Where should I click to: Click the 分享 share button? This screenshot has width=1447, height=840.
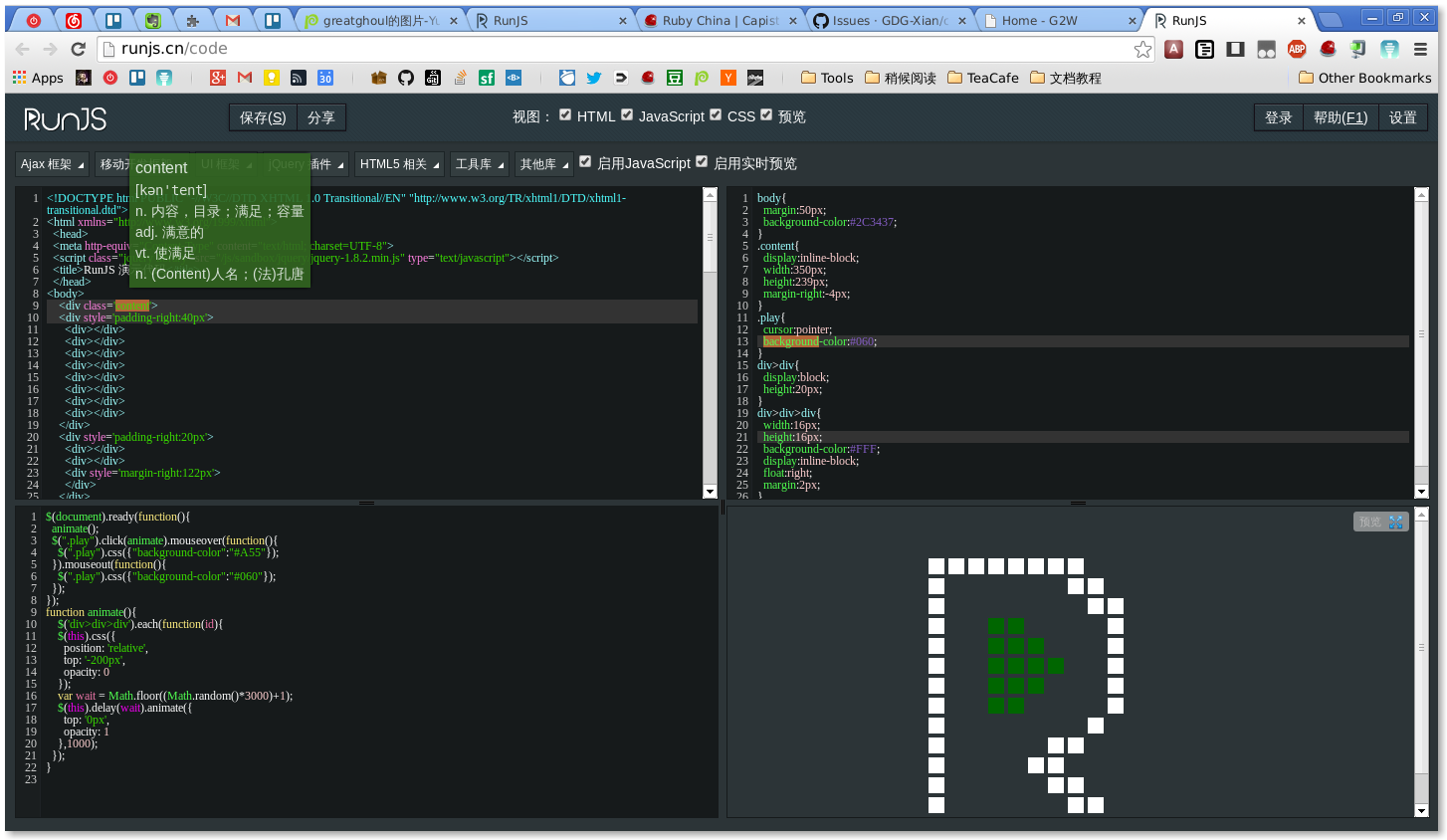(320, 117)
